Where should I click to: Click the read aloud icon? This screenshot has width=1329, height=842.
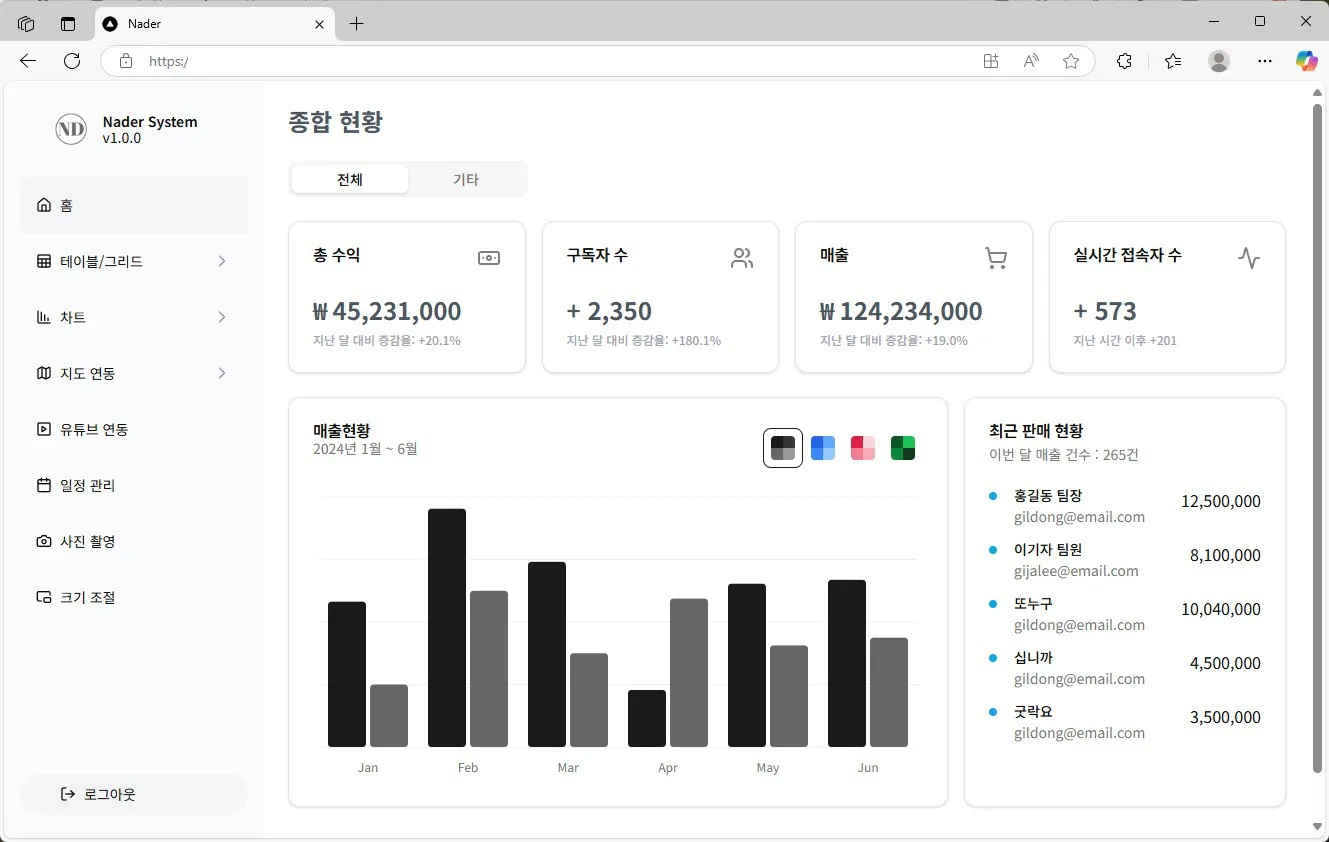point(1031,61)
